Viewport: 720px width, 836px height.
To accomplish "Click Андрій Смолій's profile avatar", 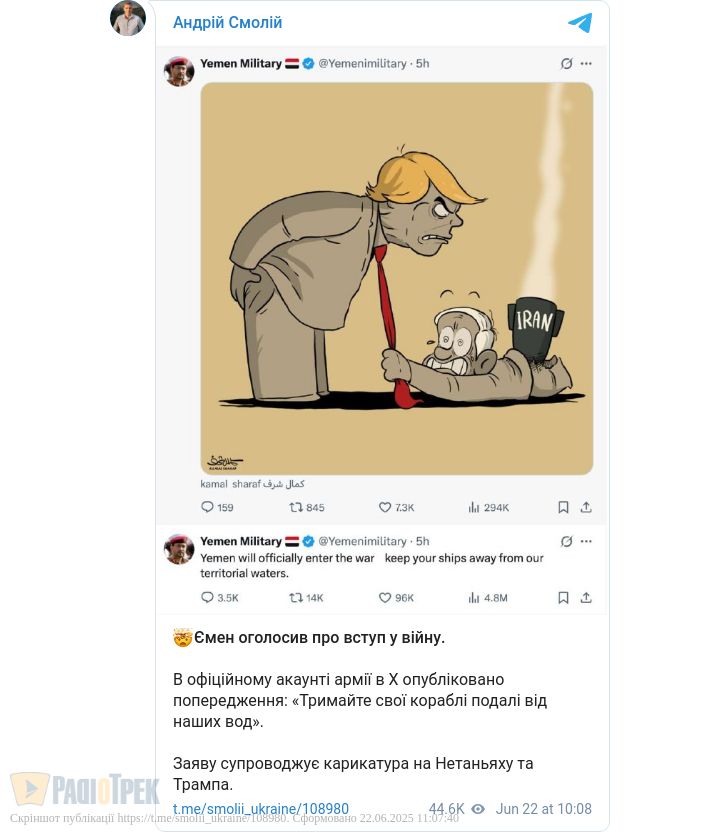I will [128, 18].
